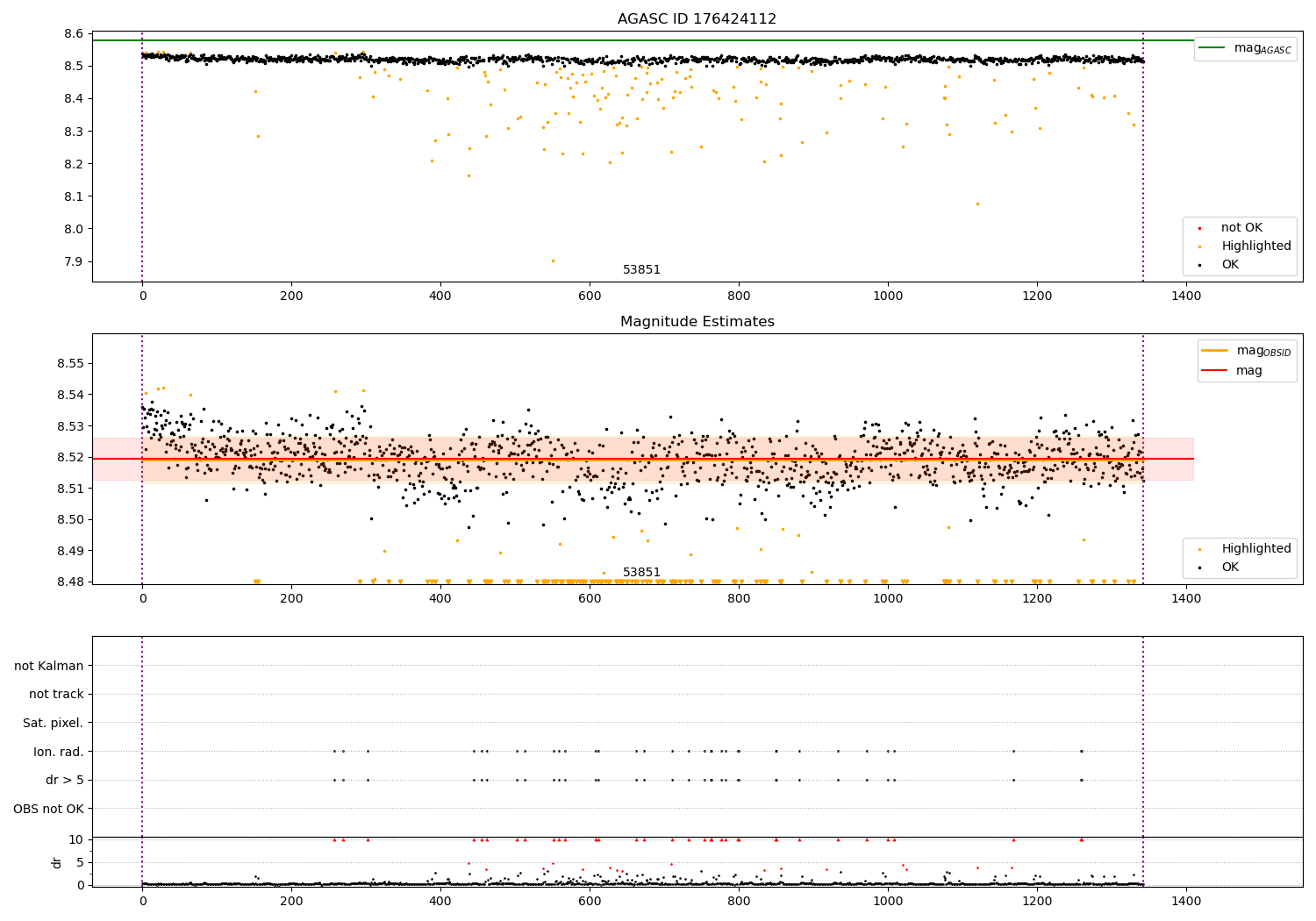Click the 10 tick on the dr axis
Image resolution: width=1316 pixels, height=921 pixels.
76,839
